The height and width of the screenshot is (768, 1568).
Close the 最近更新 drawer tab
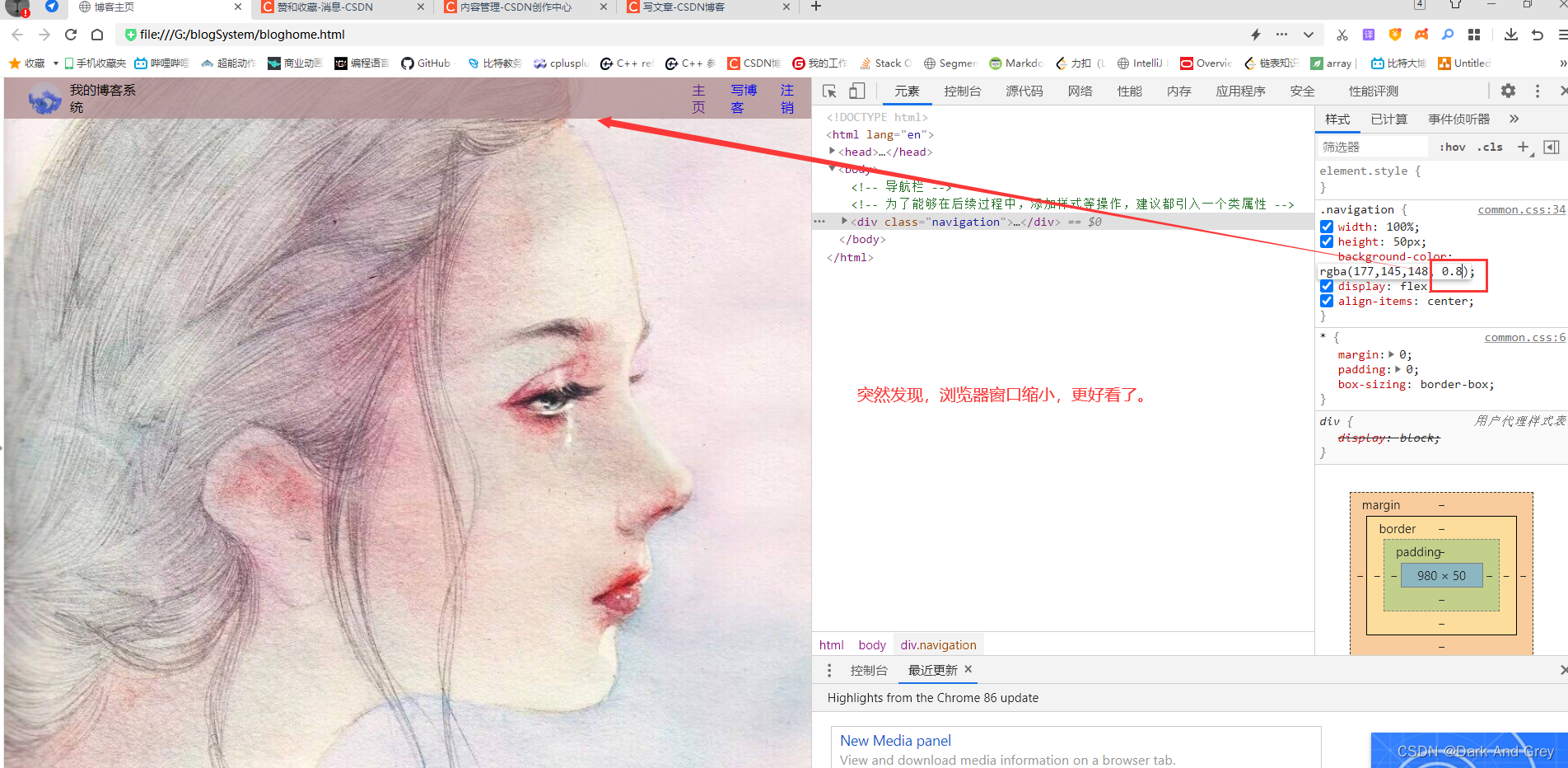(x=968, y=669)
